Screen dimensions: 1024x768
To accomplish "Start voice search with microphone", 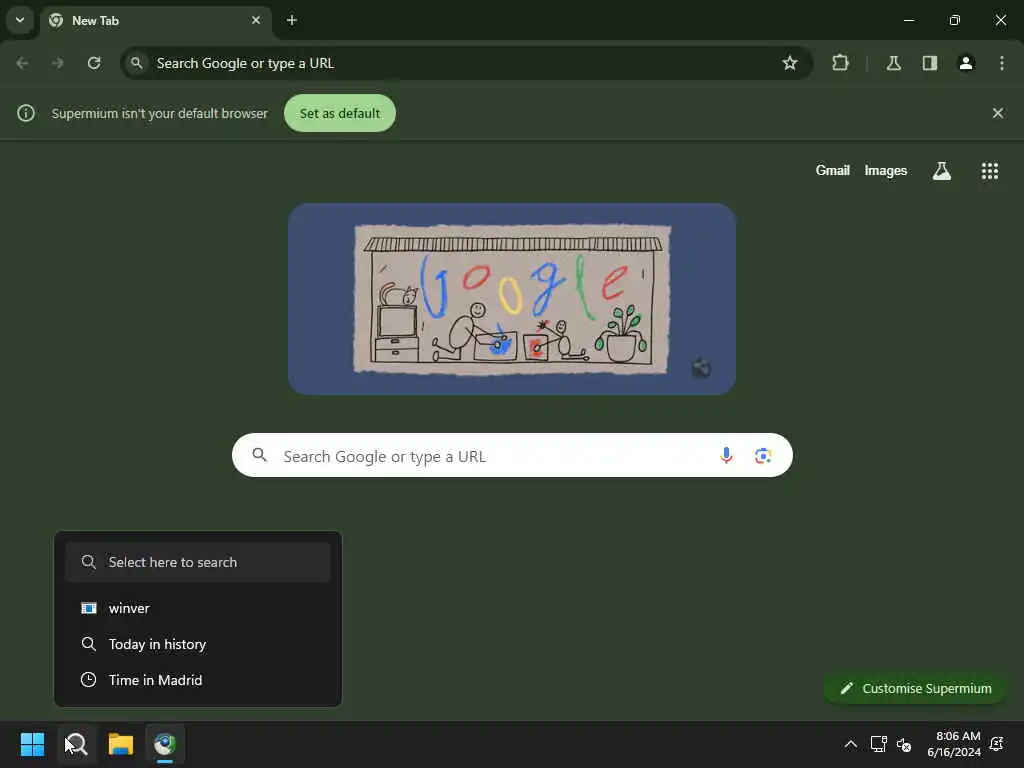I will pos(726,455).
